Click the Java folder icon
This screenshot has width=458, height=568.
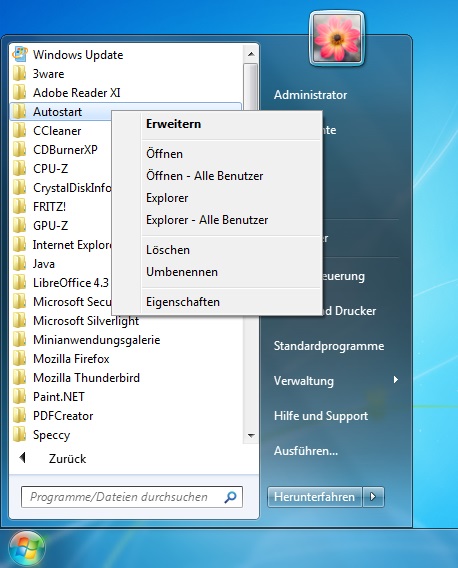coord(19,263)
